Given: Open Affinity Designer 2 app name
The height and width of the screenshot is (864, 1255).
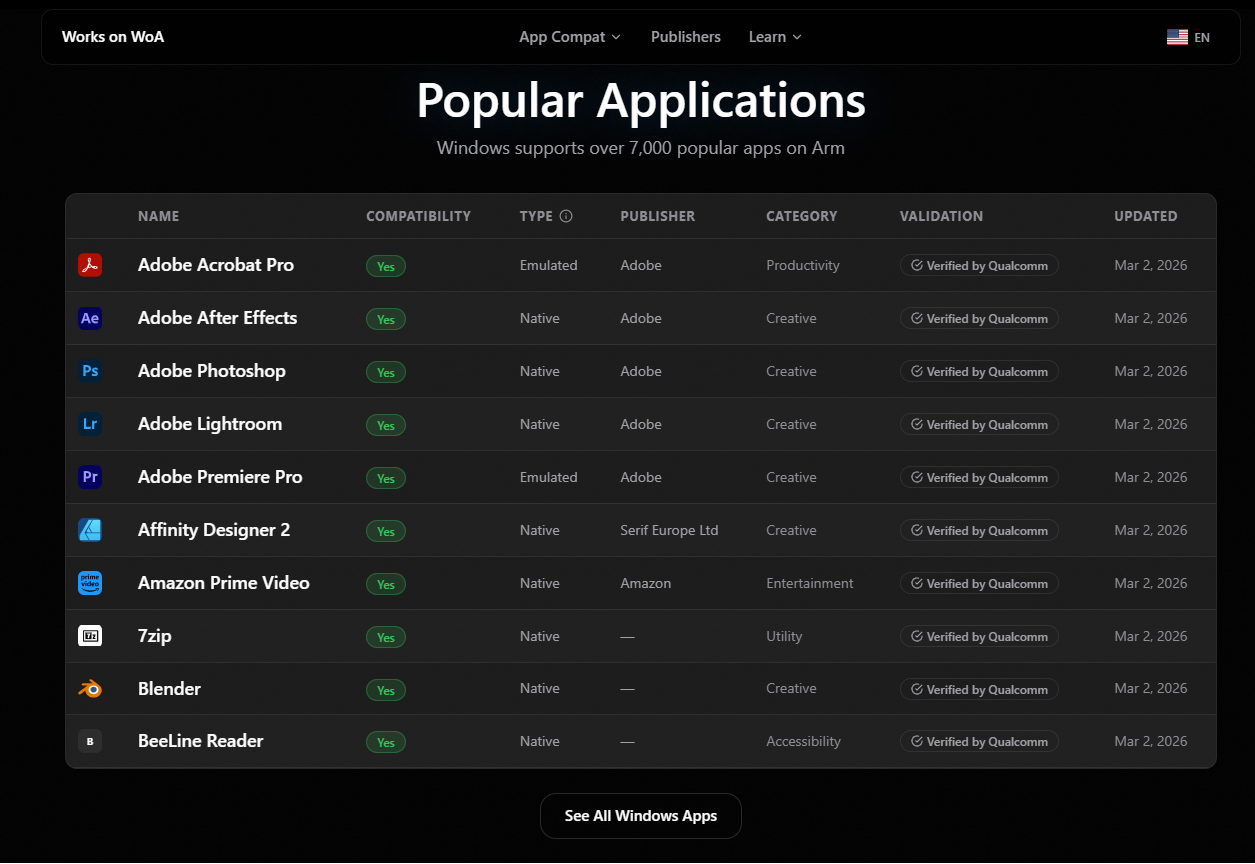Looking at the screenshot, I should (x=214, y=530).
